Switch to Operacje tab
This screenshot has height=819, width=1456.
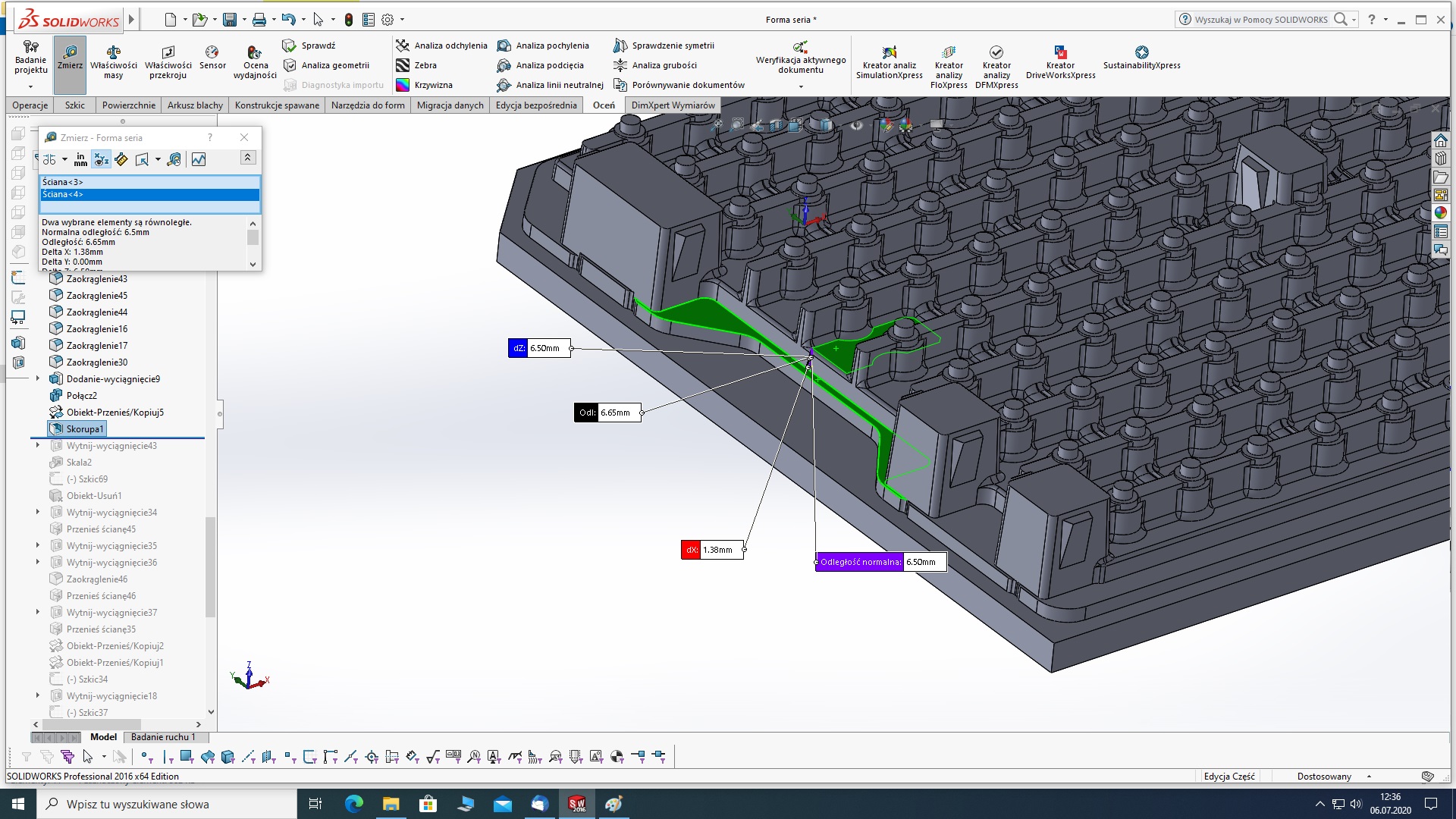coord(30,105)
